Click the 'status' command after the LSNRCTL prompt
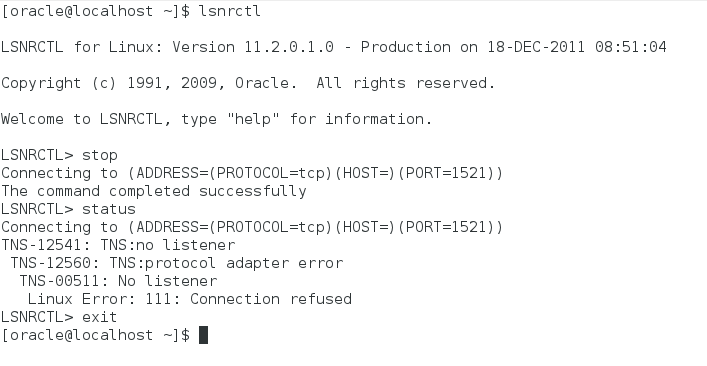The image size is (707, 366). pos(109,209)
